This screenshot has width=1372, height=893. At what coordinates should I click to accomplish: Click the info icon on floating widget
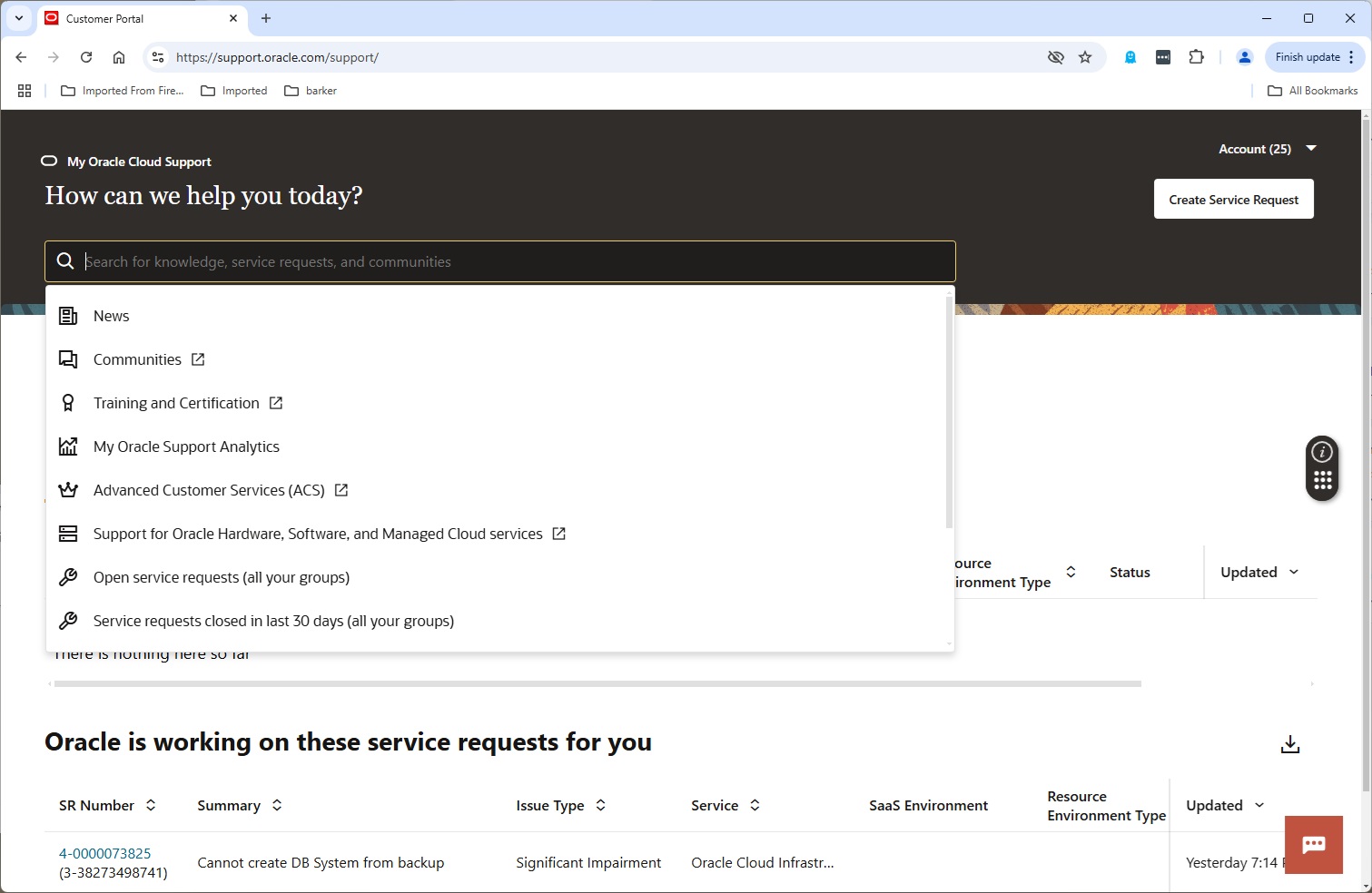(x=1322, y=452)
